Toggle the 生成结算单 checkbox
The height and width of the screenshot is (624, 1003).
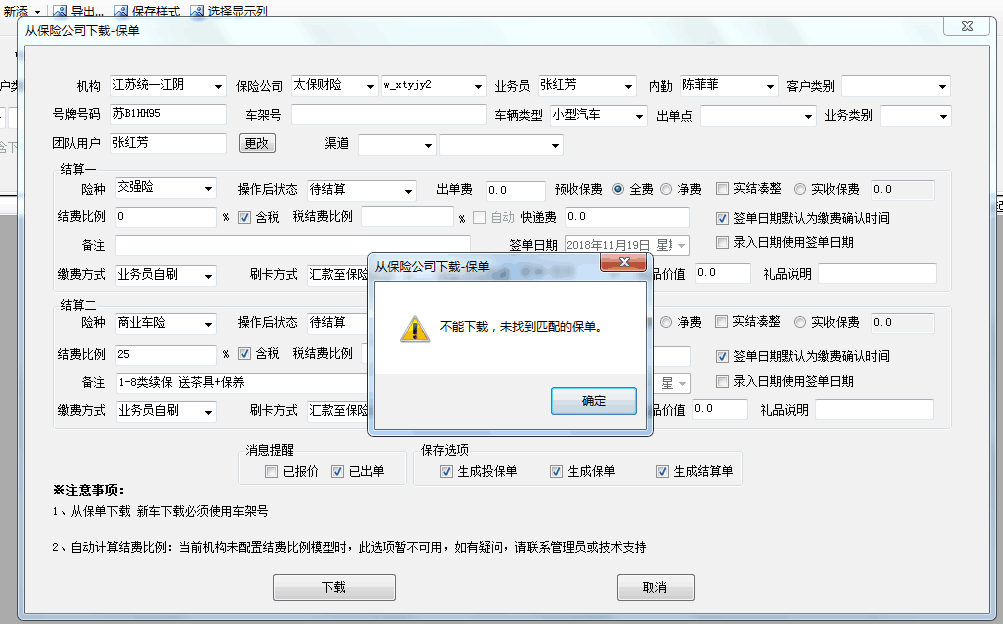[662, 472]
